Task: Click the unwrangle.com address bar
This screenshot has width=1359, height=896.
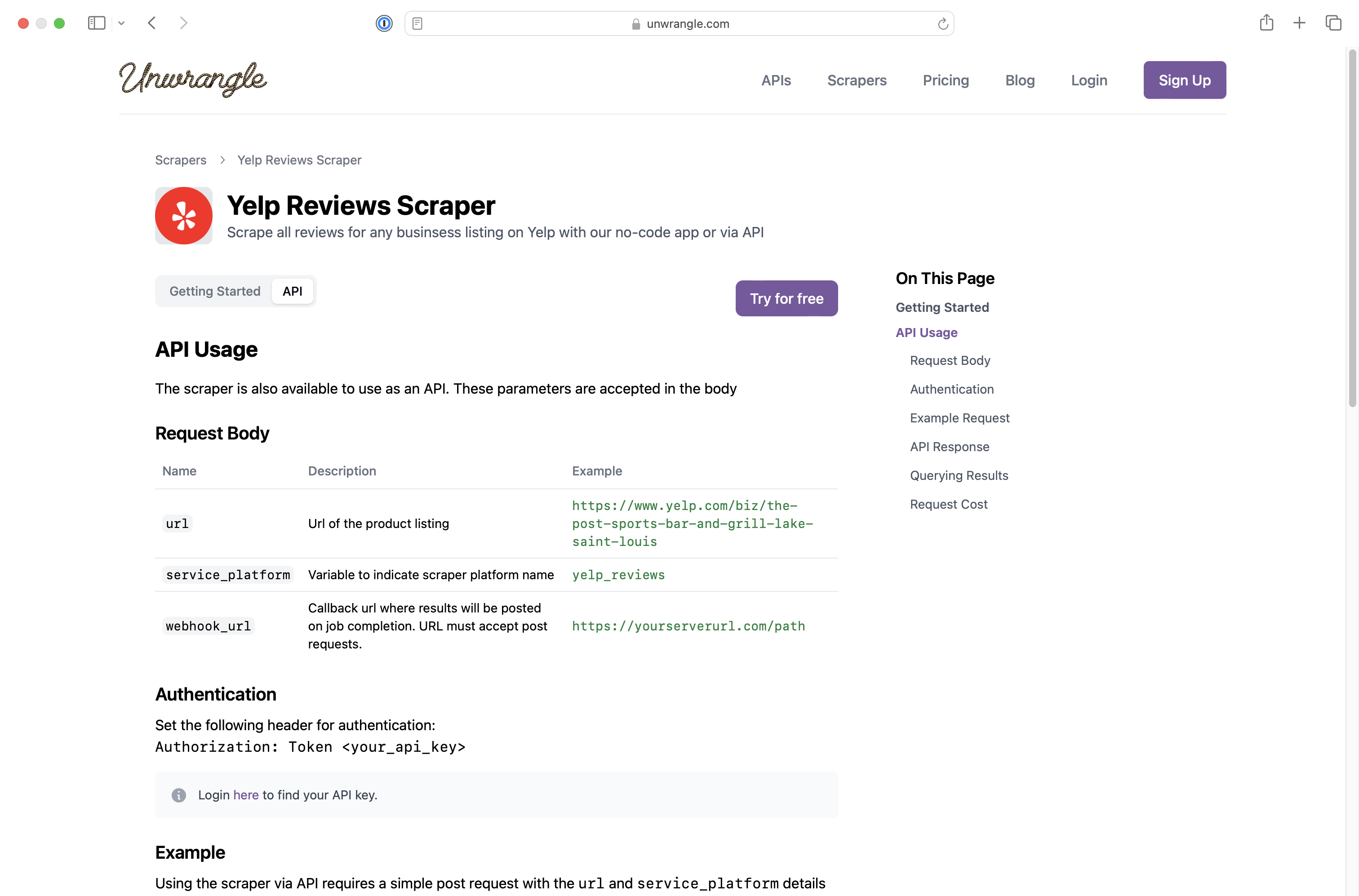Action: [x=679, y=23]
